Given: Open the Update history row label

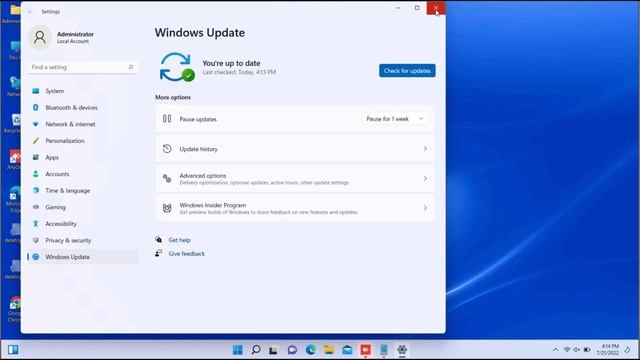Looking at the screenshot, I should pos(198,149).
